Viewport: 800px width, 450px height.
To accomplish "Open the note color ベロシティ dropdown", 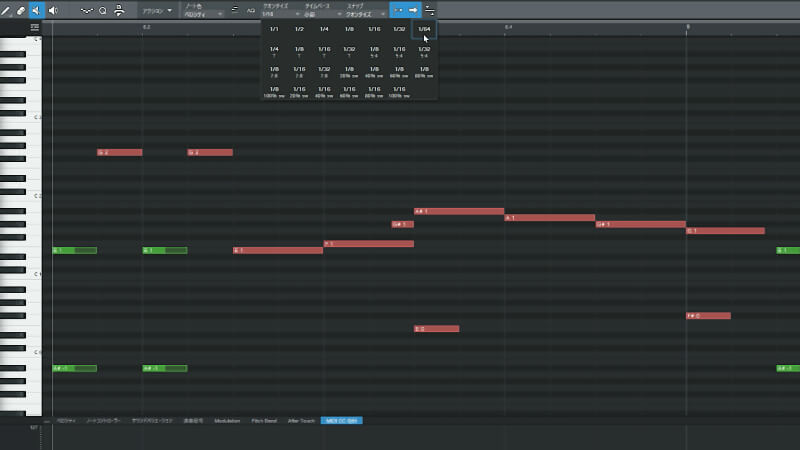I will pyautogui.click(x=203, y=14).
